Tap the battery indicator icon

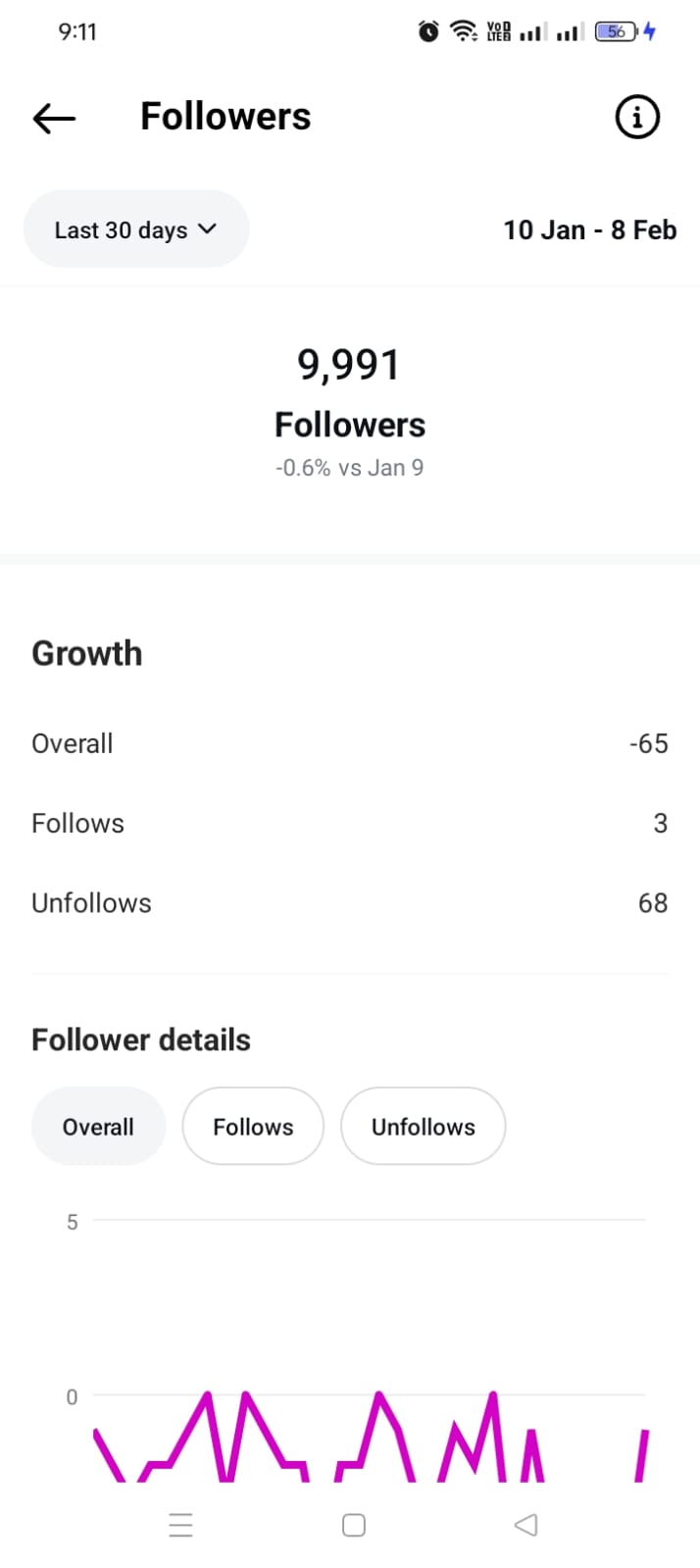(x=617, y=32)
